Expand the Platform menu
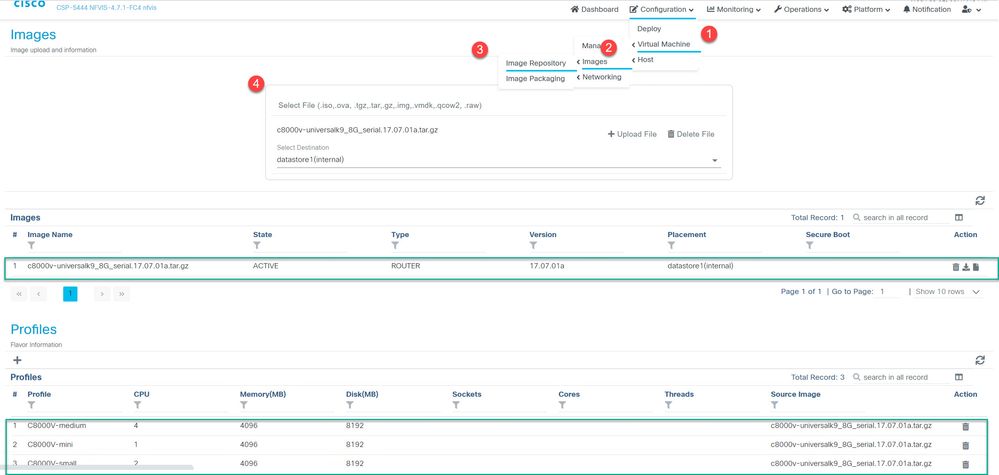999x475 pixels. coord(866,10)
